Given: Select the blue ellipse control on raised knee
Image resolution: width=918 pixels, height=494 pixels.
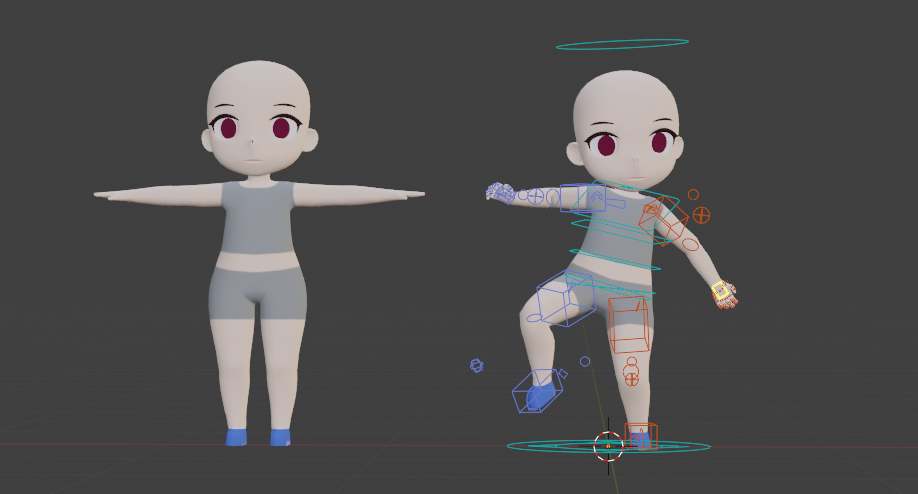Looking at the screenshot, I should [536, 318].
